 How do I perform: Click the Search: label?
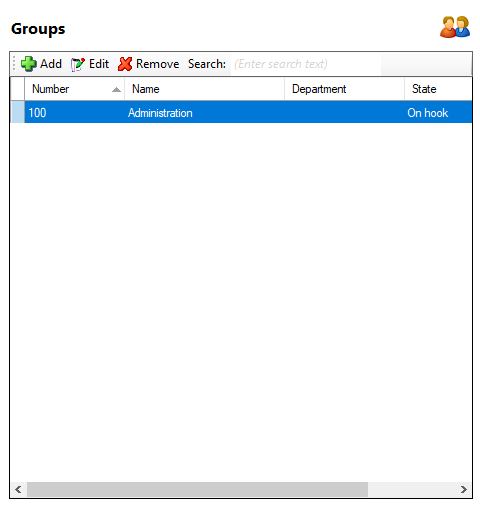coord(207,64)
